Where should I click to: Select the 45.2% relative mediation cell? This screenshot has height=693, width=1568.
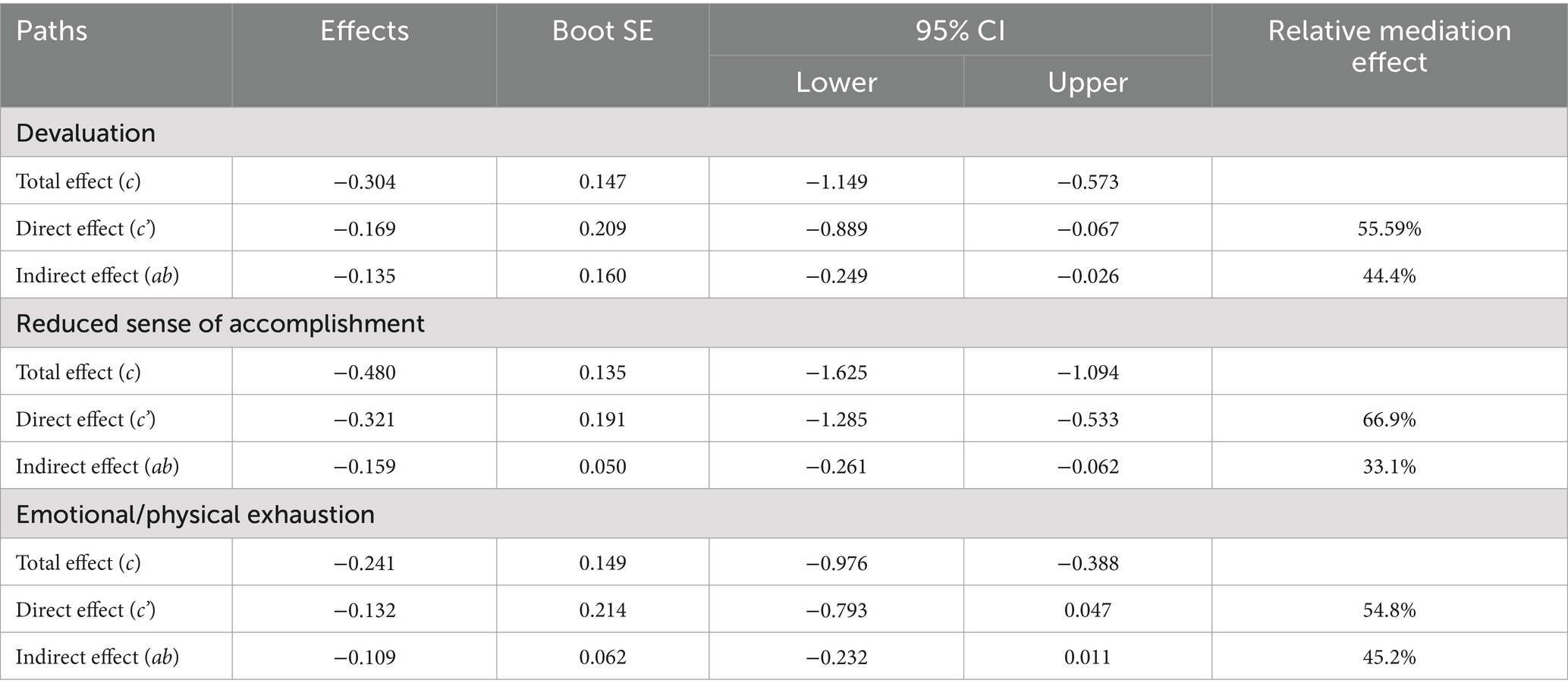pyautogui.click(x=1389, y=657)
